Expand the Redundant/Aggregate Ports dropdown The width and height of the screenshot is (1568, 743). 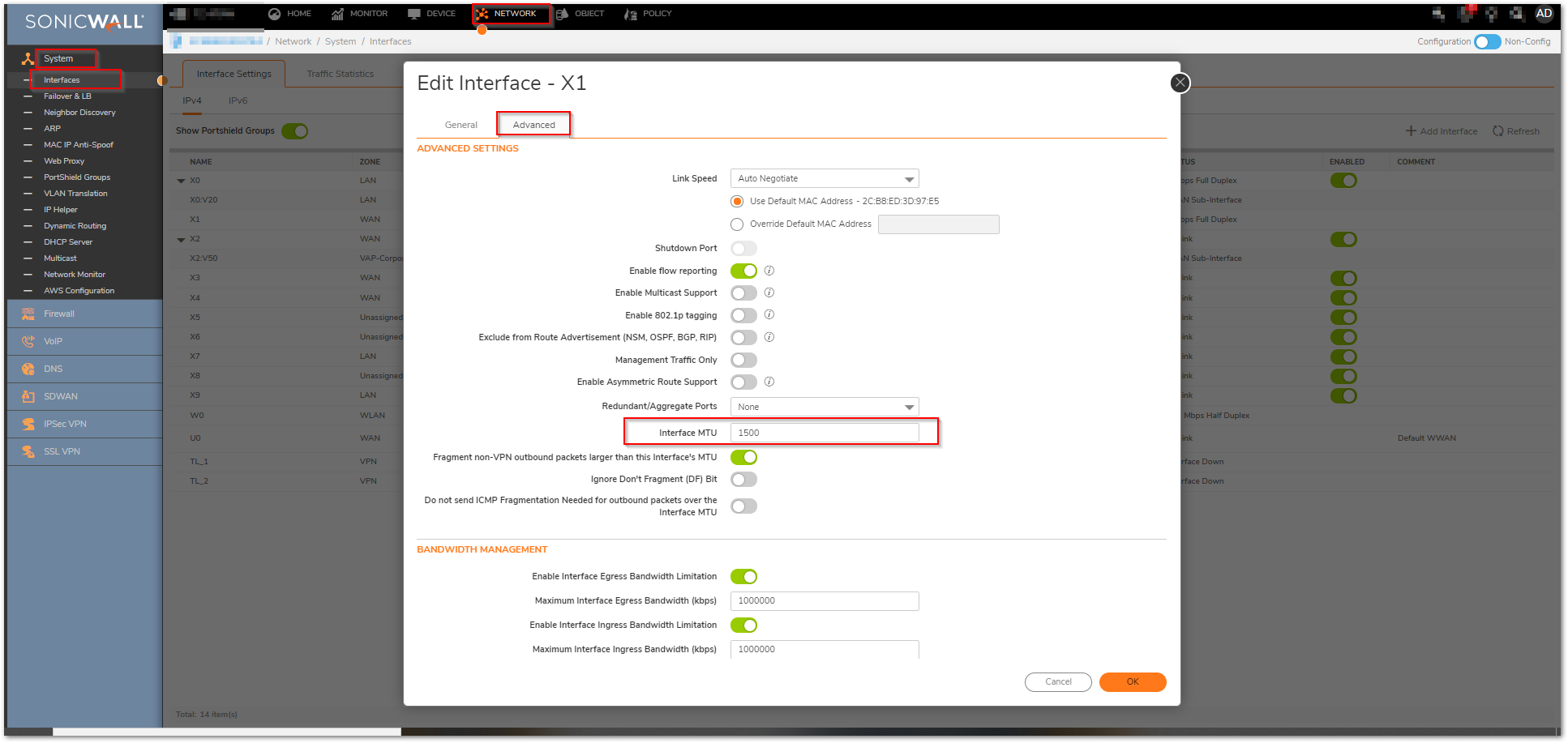click(824, 407)
